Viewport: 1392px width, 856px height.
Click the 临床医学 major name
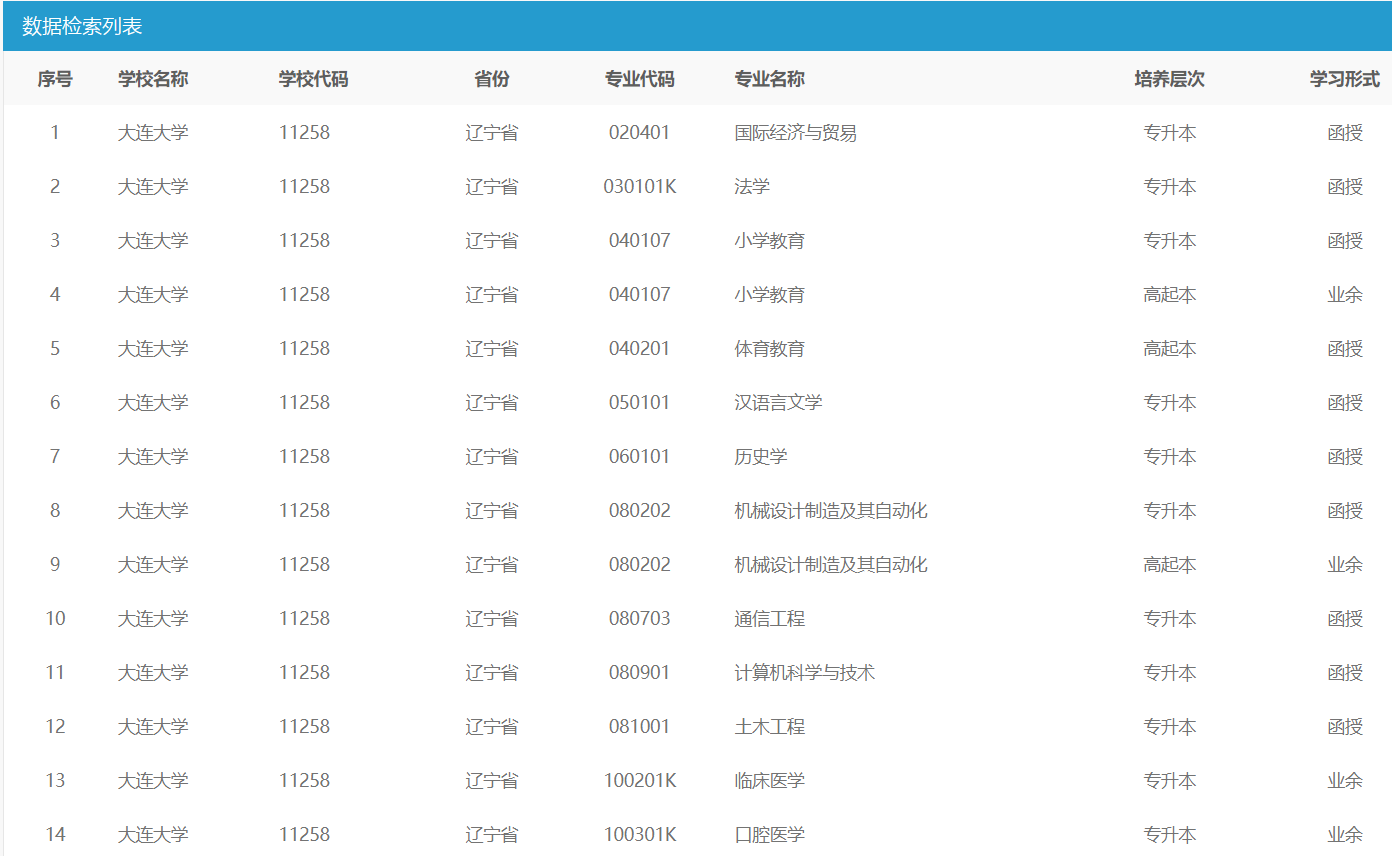(770, 781)
